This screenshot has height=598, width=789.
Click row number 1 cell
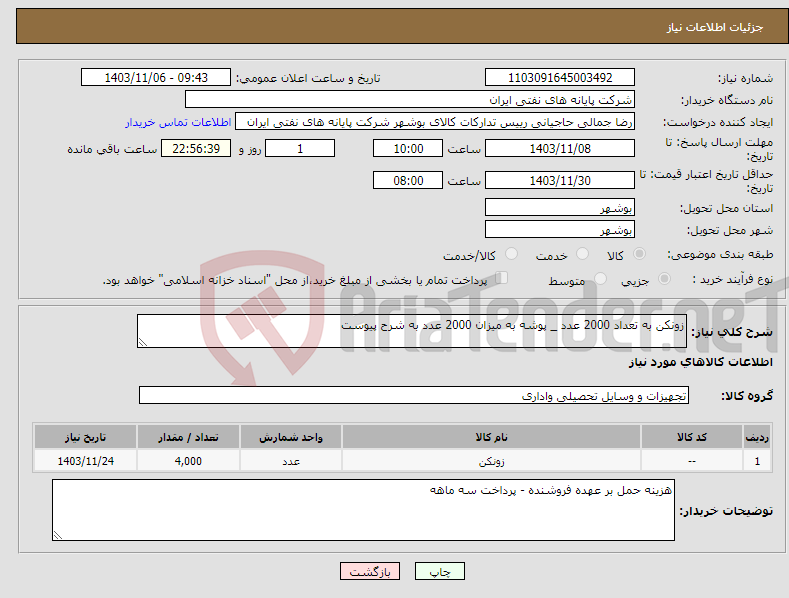[x=757, y=461]
